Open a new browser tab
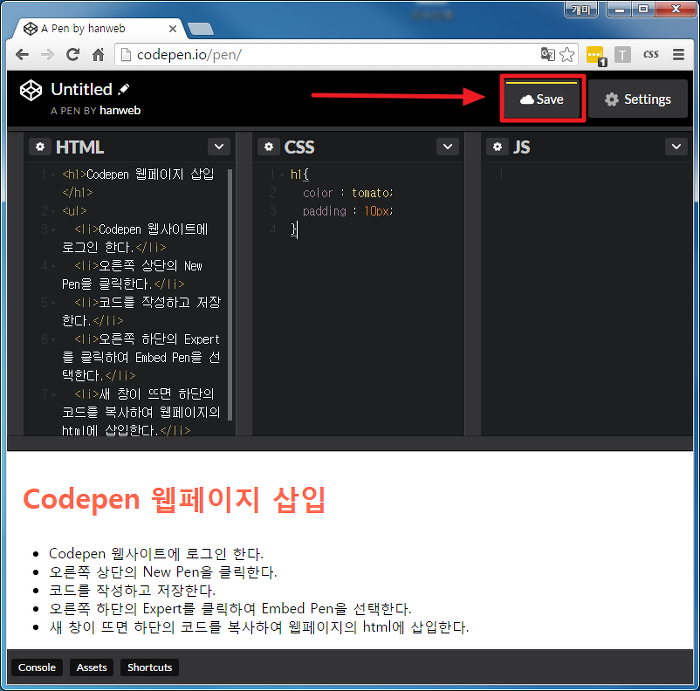This screenshot has width=700, height=691. pos(200,29)
